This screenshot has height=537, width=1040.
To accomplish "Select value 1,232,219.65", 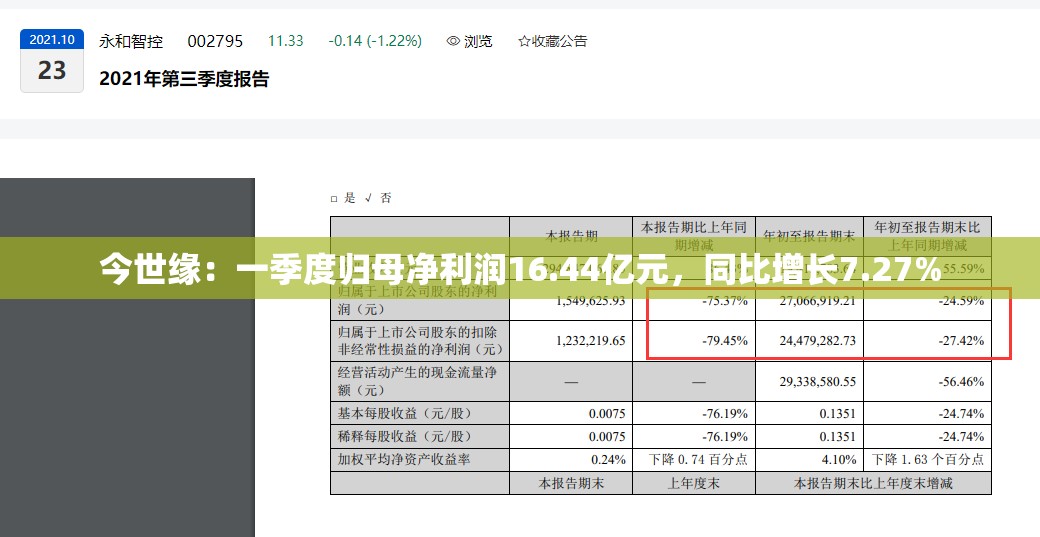I will [x=590, y=341].
